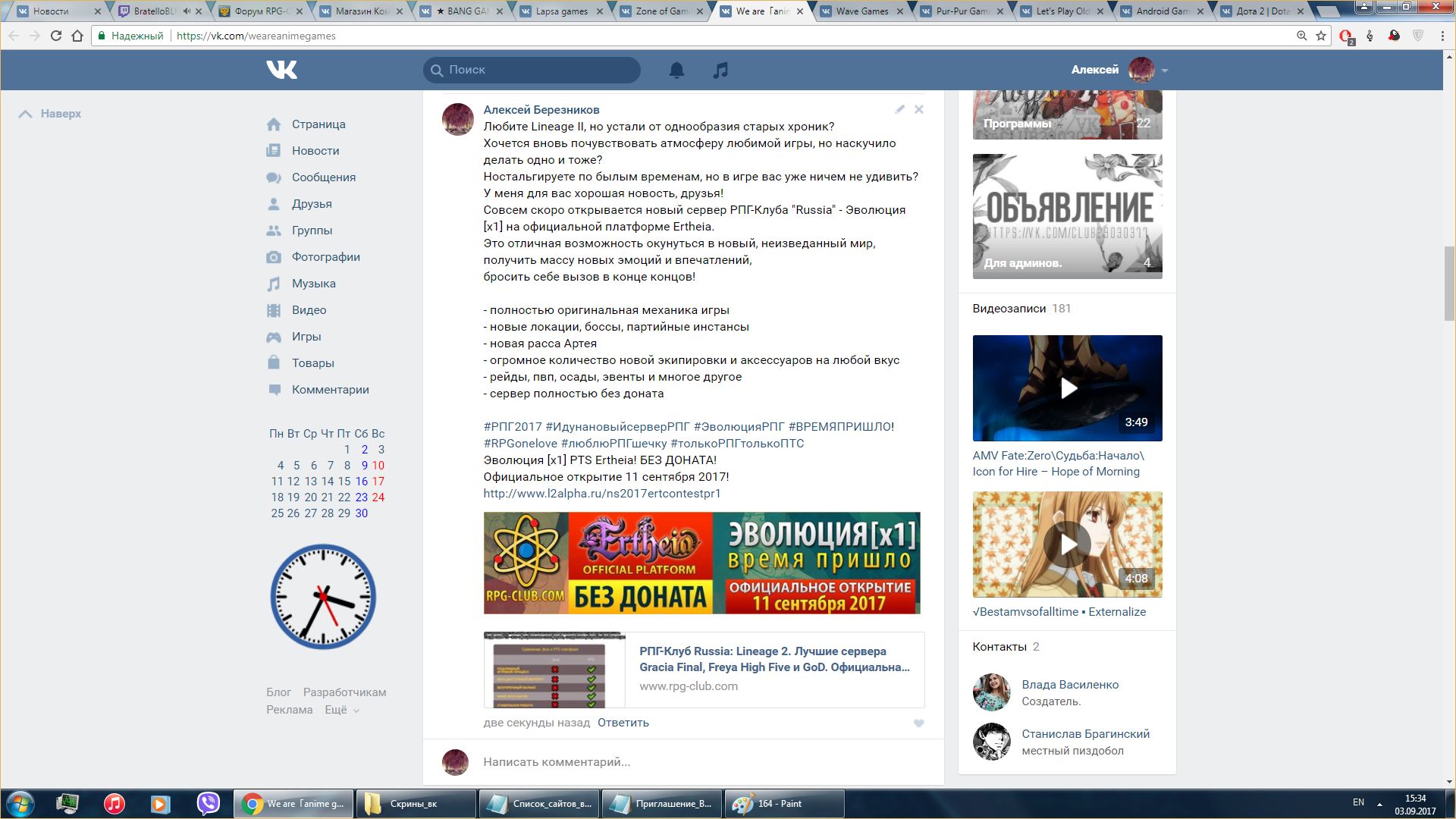
Task: Play Bestamvsofalltime Externalize video
Action: (1068, 544)
